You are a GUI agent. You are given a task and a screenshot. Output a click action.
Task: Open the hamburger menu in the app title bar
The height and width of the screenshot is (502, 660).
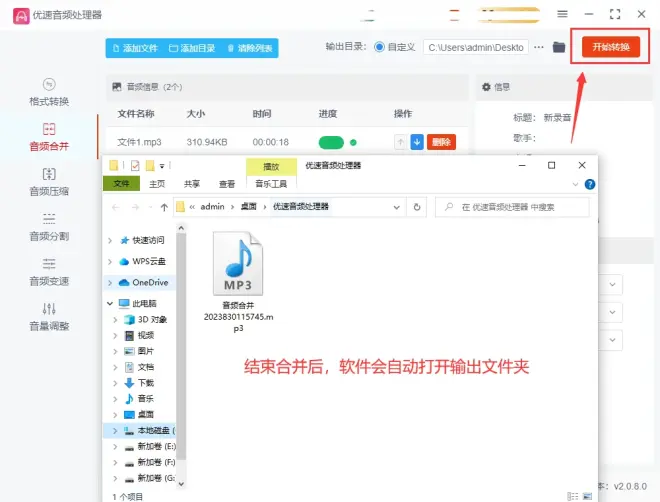(x=562, y=14)
